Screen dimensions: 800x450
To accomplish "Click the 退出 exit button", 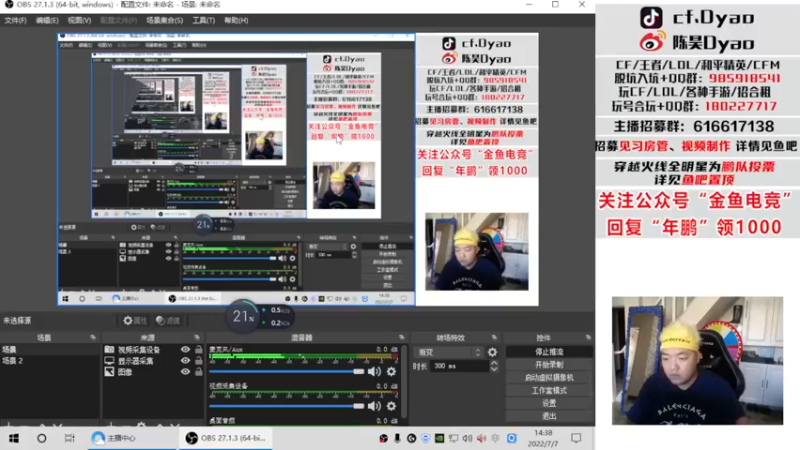I will coord(549,416).
